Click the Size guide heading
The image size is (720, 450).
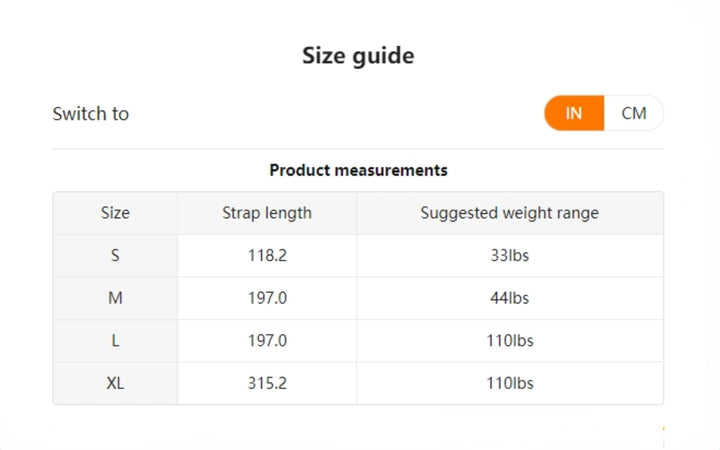pos(358,56)
